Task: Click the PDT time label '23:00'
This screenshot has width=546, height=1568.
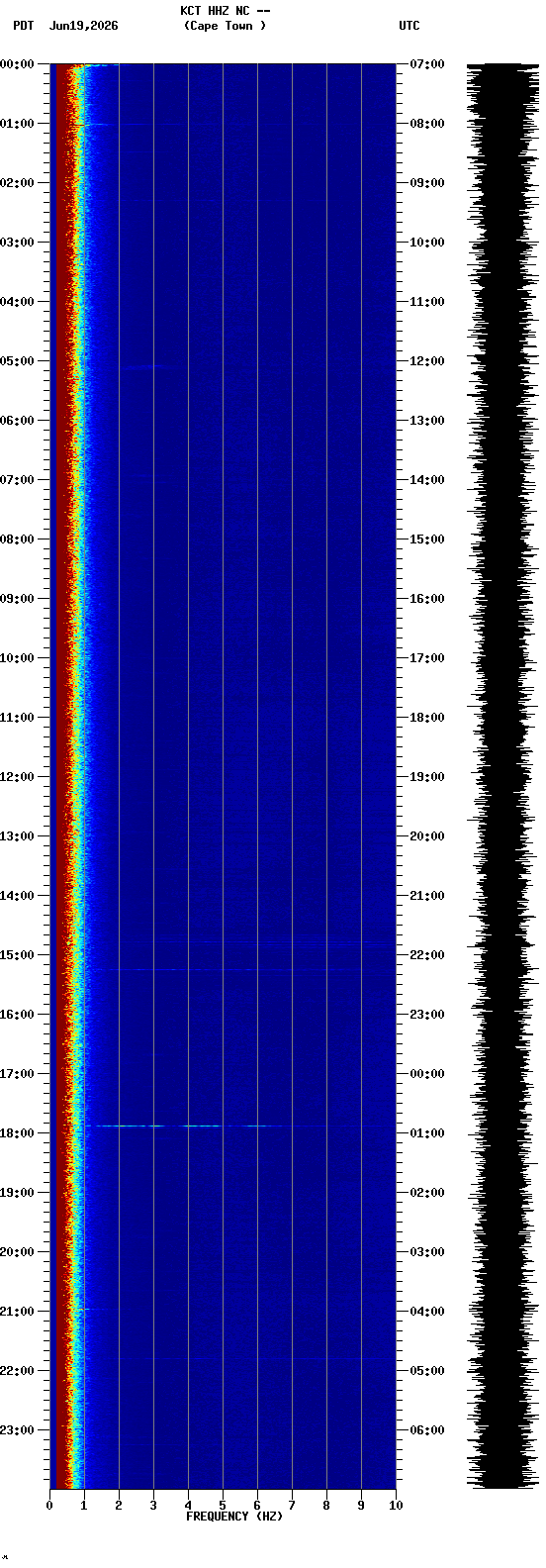Action: [x=17, y=1430]
